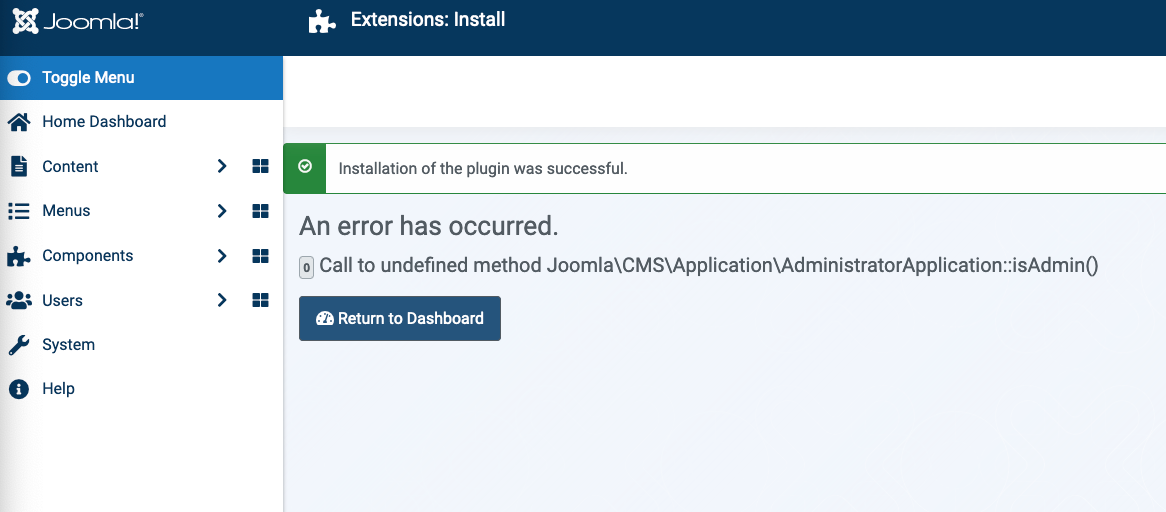Expand the Users submenu chevron

click(222, 300)
